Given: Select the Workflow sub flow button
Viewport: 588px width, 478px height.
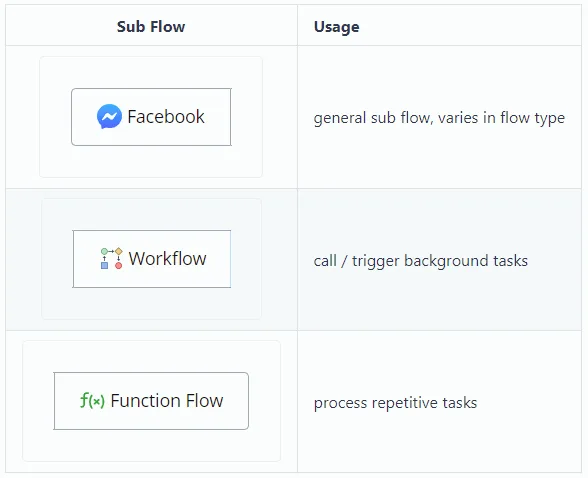Looking at the screenshot, I should coord(152,259).
